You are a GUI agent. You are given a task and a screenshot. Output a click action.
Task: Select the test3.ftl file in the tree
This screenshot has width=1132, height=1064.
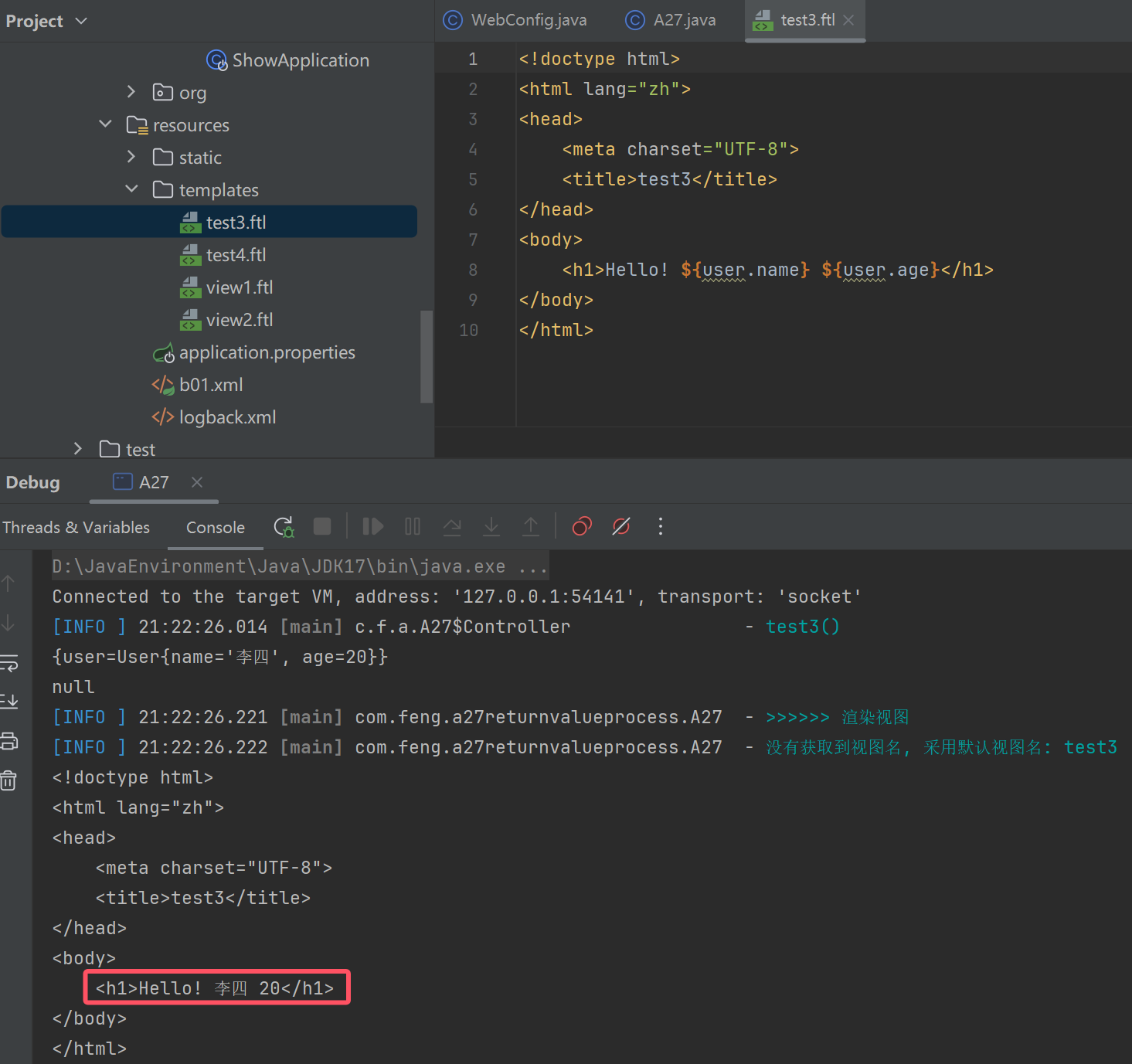coord(209,222)
